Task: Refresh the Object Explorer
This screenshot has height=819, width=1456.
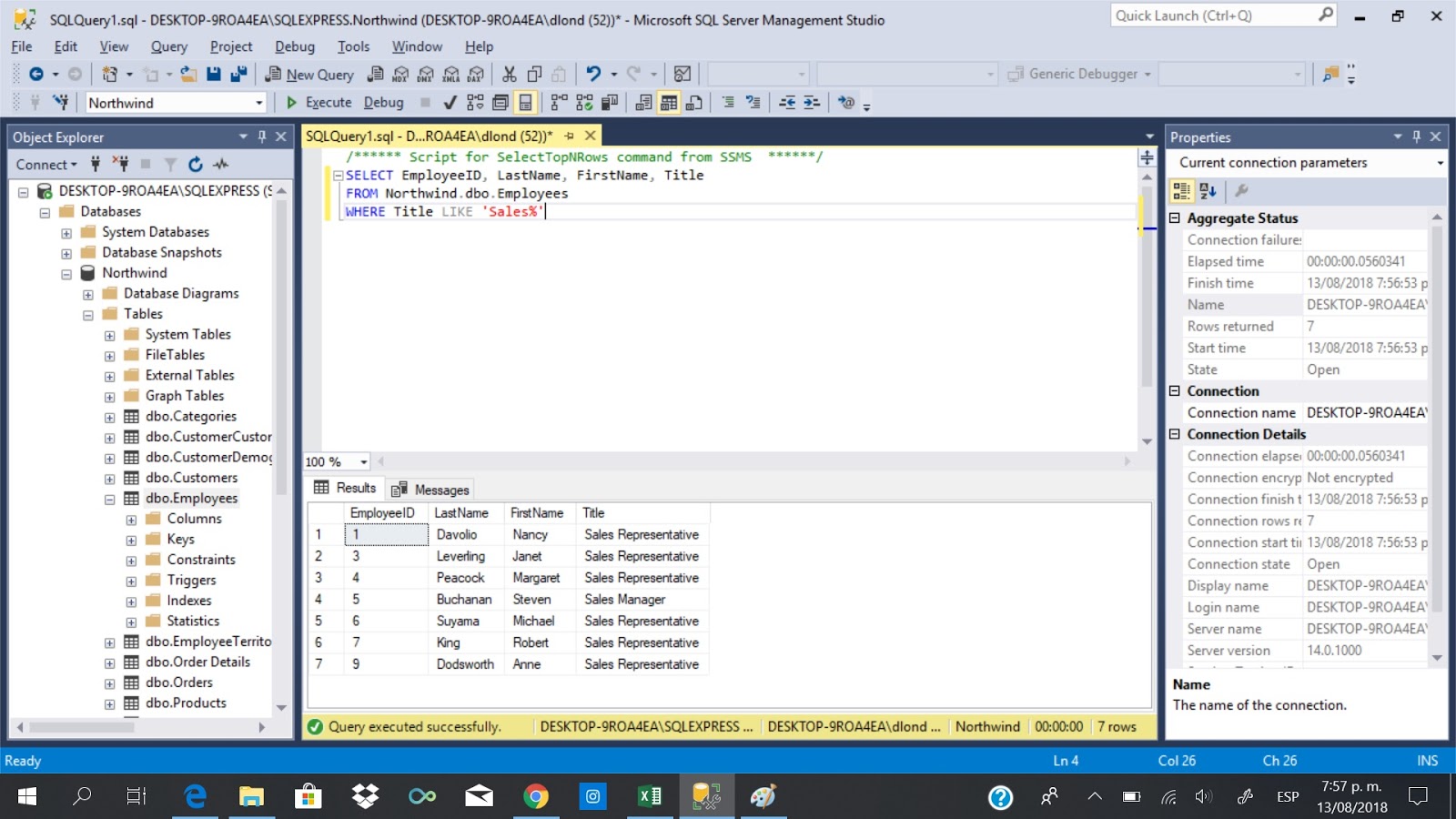Action: pos(195,165)
